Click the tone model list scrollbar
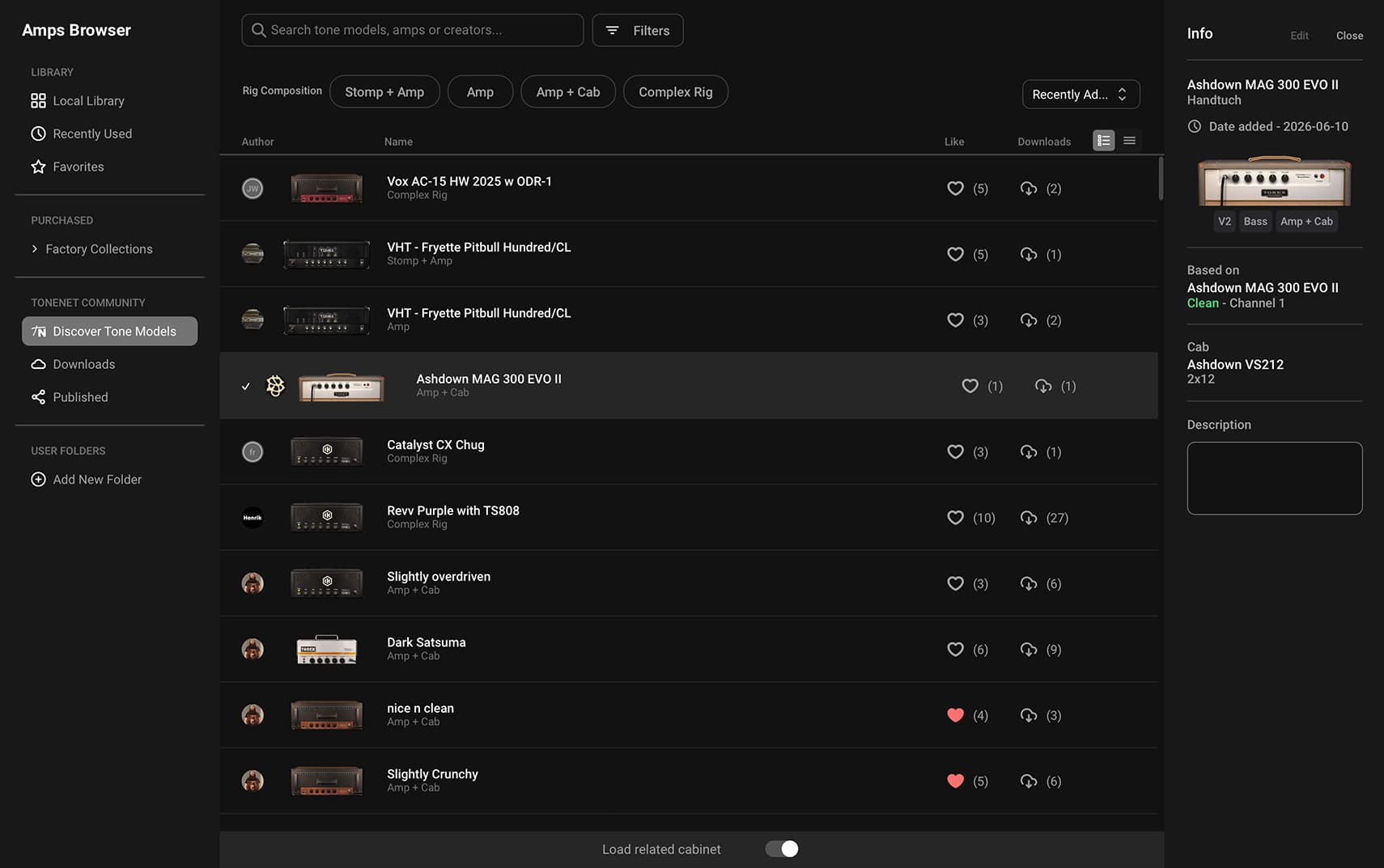 tap(1161, 178)
